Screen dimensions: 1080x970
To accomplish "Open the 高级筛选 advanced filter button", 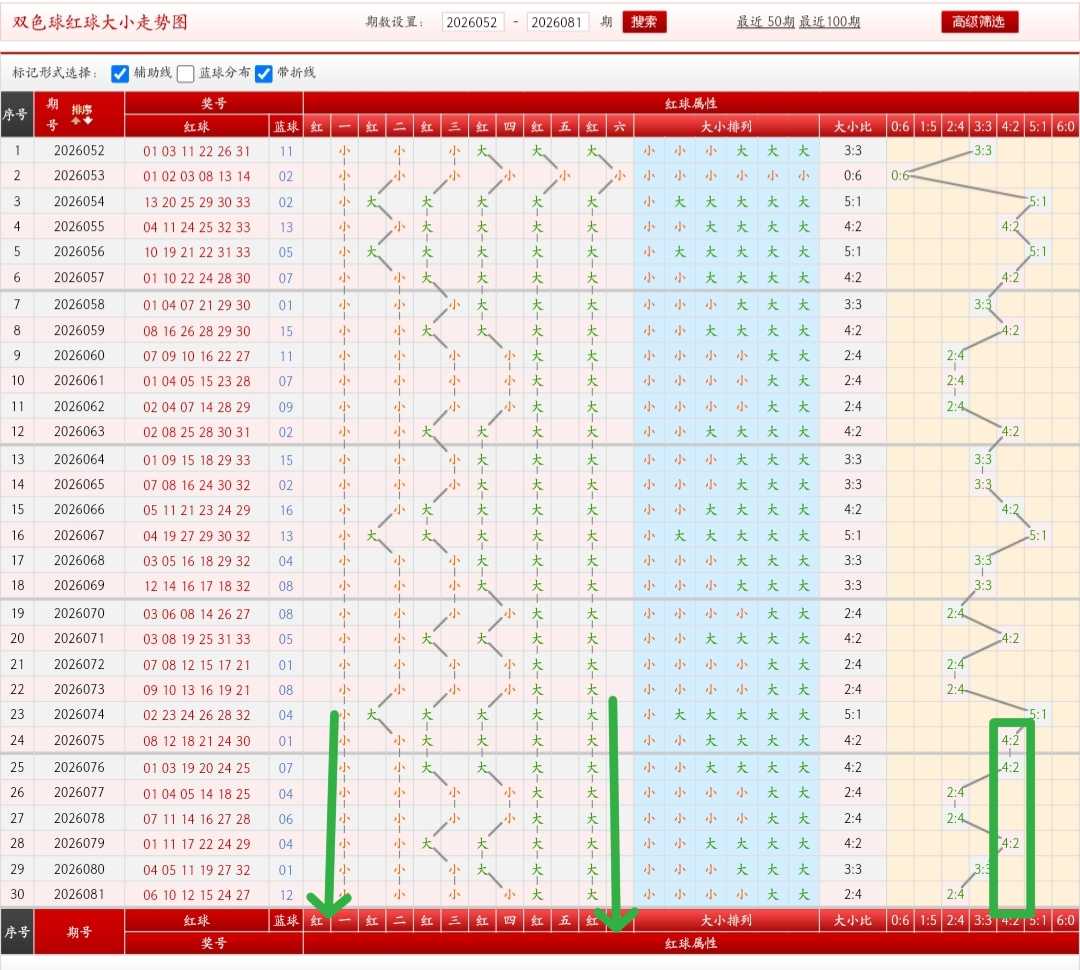I will 979,21.
